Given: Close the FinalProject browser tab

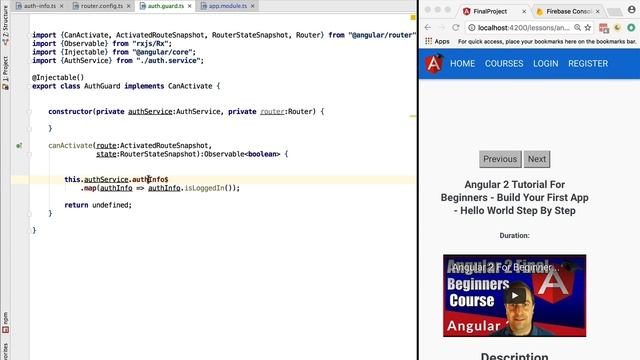Looking at the screenshot, I should click(524, 11).
